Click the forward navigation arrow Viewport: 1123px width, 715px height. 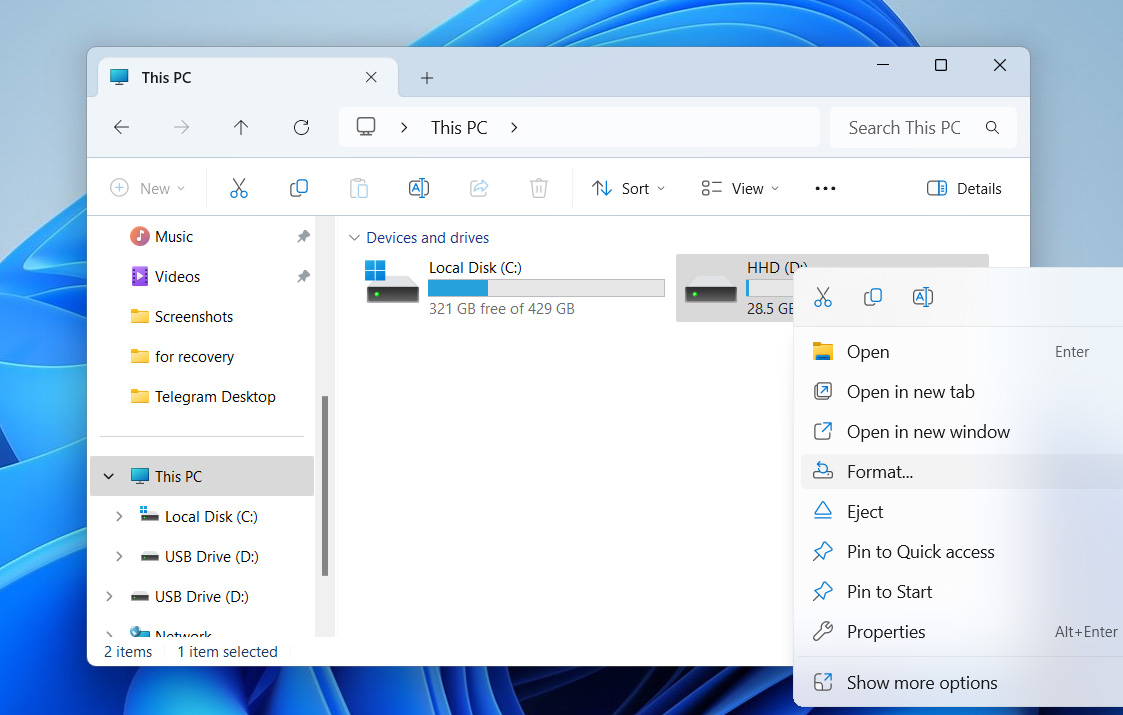(182, 128)
